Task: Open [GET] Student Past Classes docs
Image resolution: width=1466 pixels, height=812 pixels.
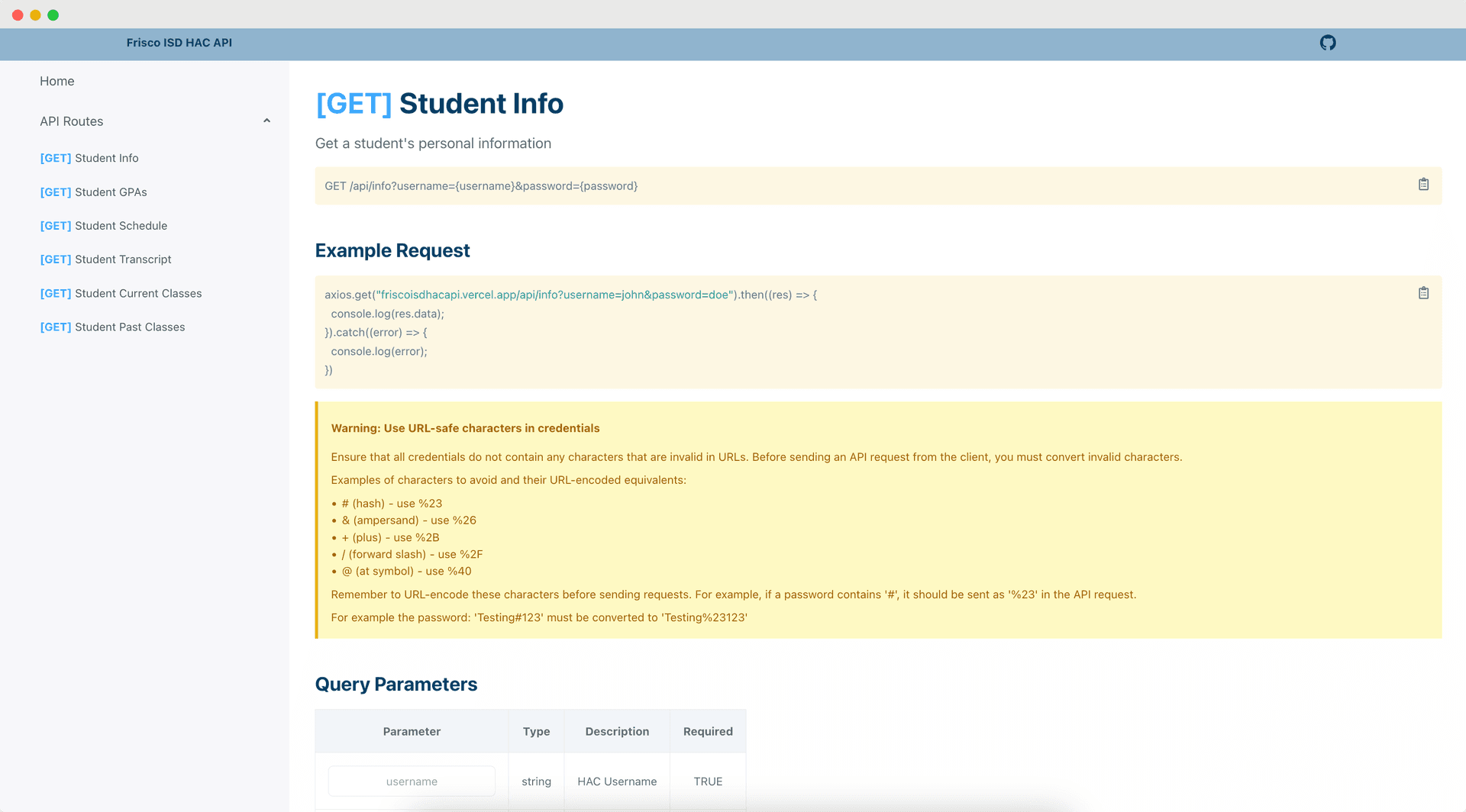Action: [x=112, y=327]
